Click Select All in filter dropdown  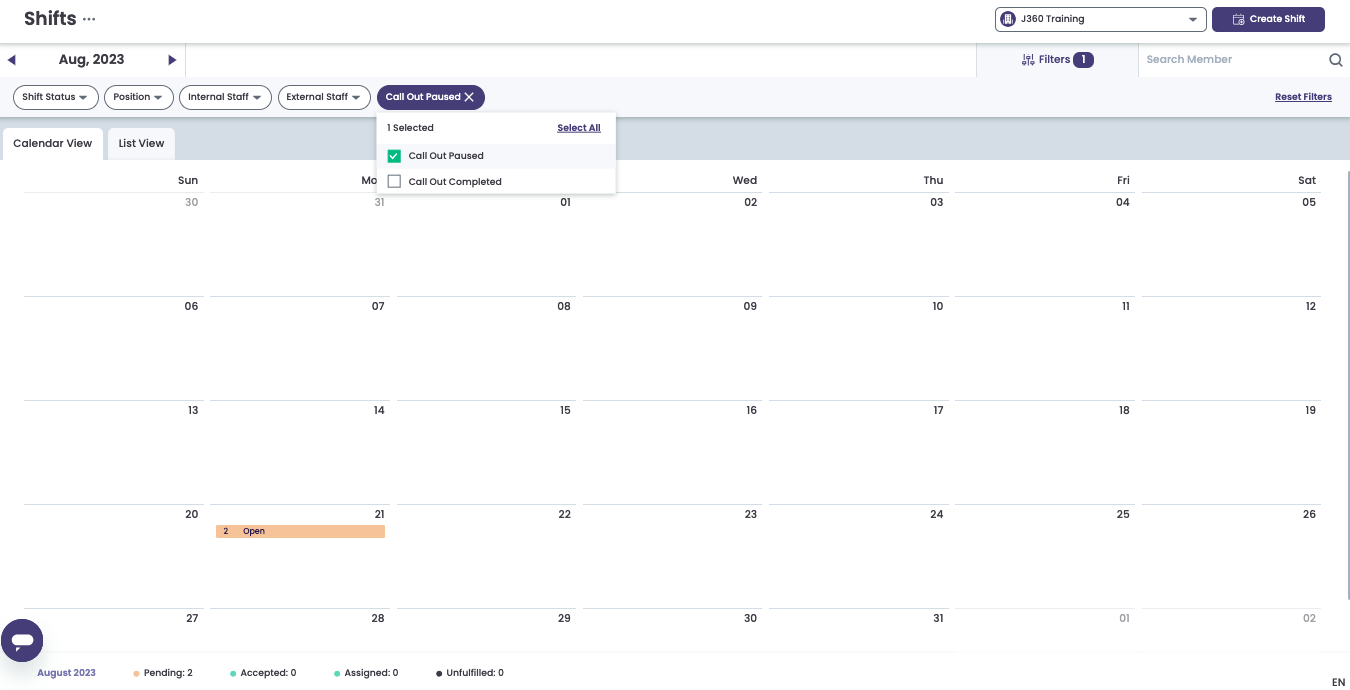579,128
